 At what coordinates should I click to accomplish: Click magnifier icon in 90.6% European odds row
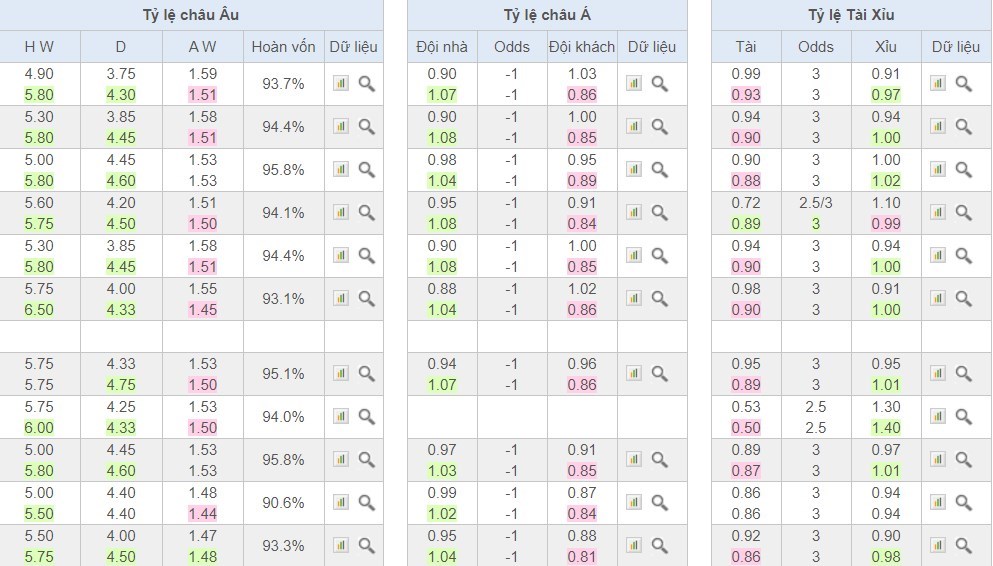tap(367, 503)
